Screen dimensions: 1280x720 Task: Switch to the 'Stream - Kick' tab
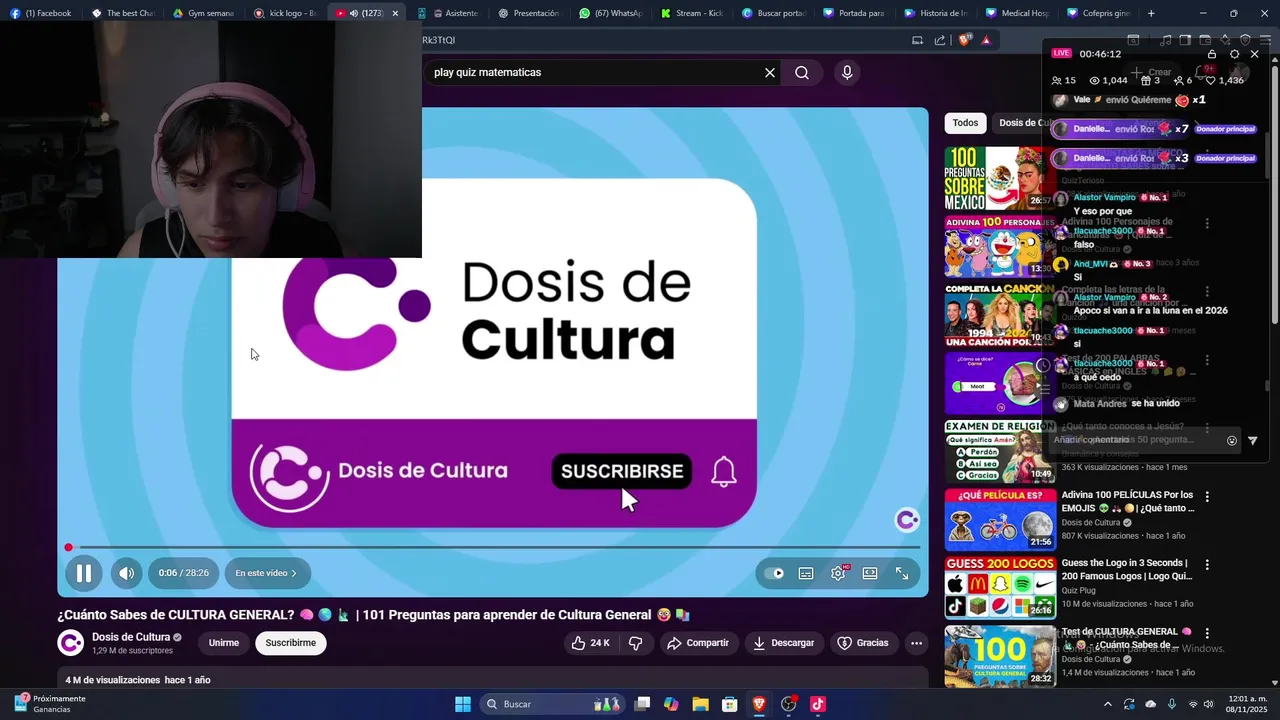[691, 13]
